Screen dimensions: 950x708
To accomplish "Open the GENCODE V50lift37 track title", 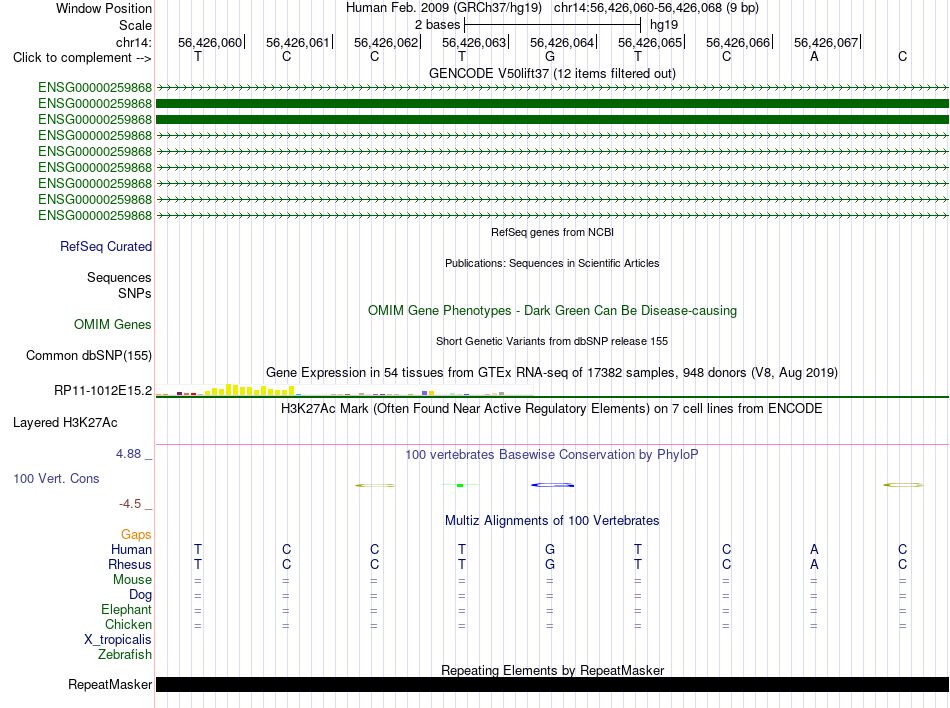I will pyautogui.click(x=552, y=73).
